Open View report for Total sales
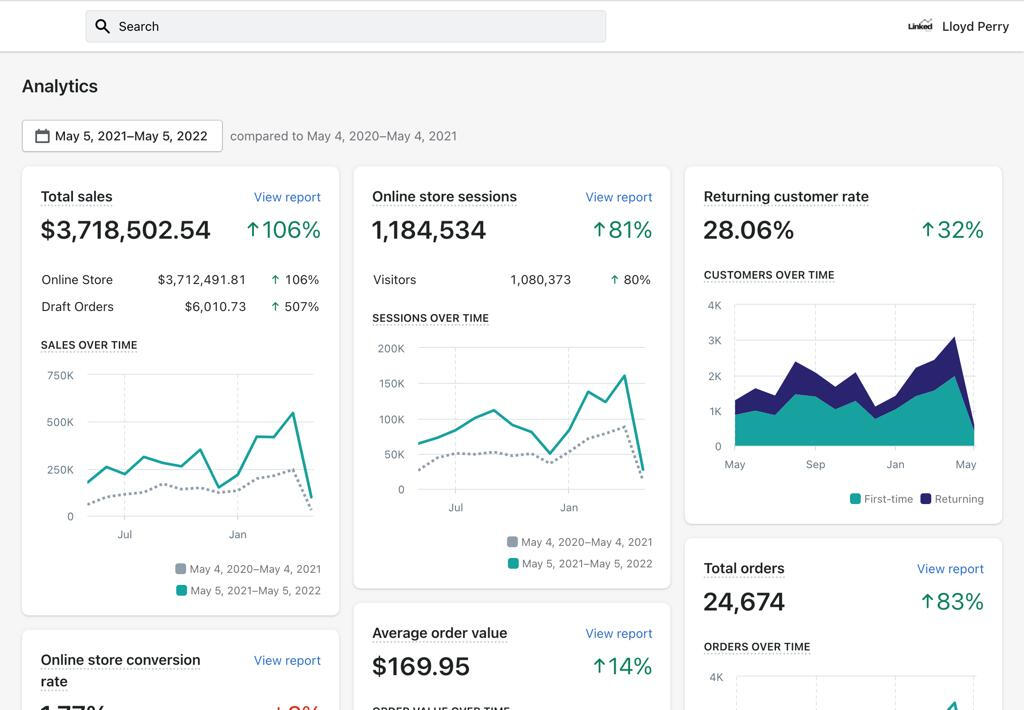The width and height of the screenshot is (1024, 710). tap(287, 197)
